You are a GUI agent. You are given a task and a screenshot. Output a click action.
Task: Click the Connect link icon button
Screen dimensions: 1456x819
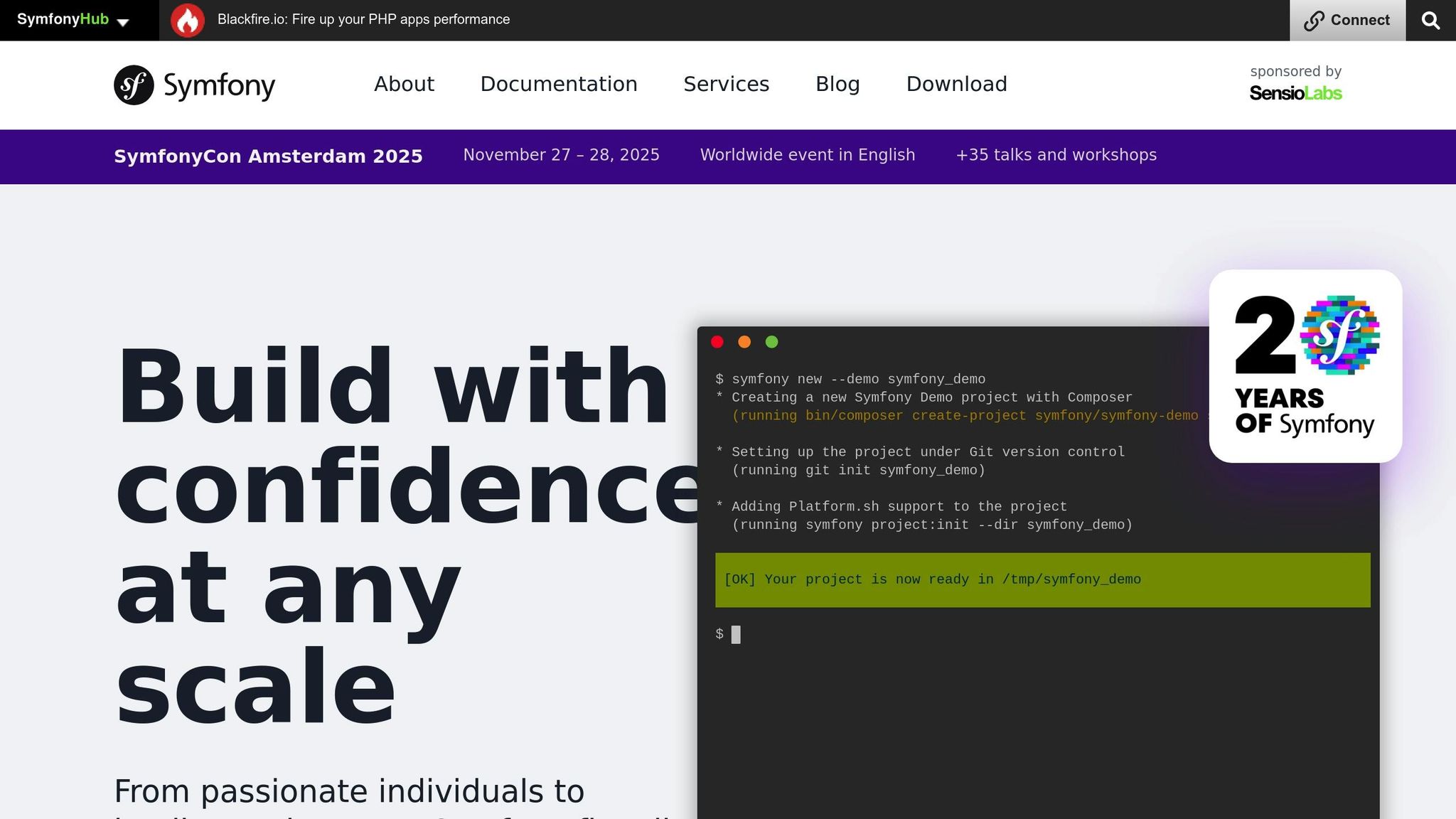pyautogui.click(x=1347, y=21)
